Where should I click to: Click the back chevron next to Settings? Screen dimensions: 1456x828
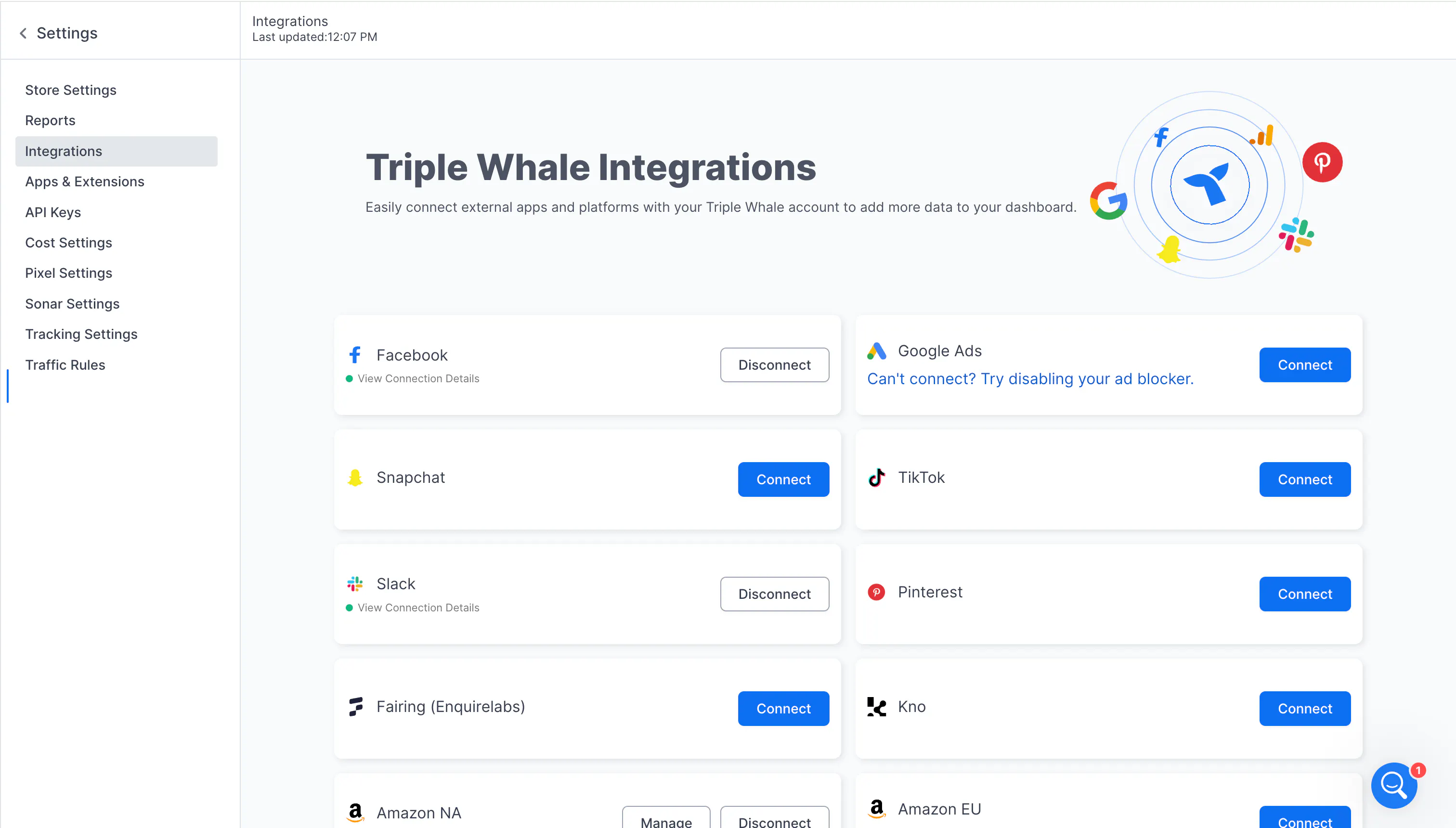coord(23,34)
